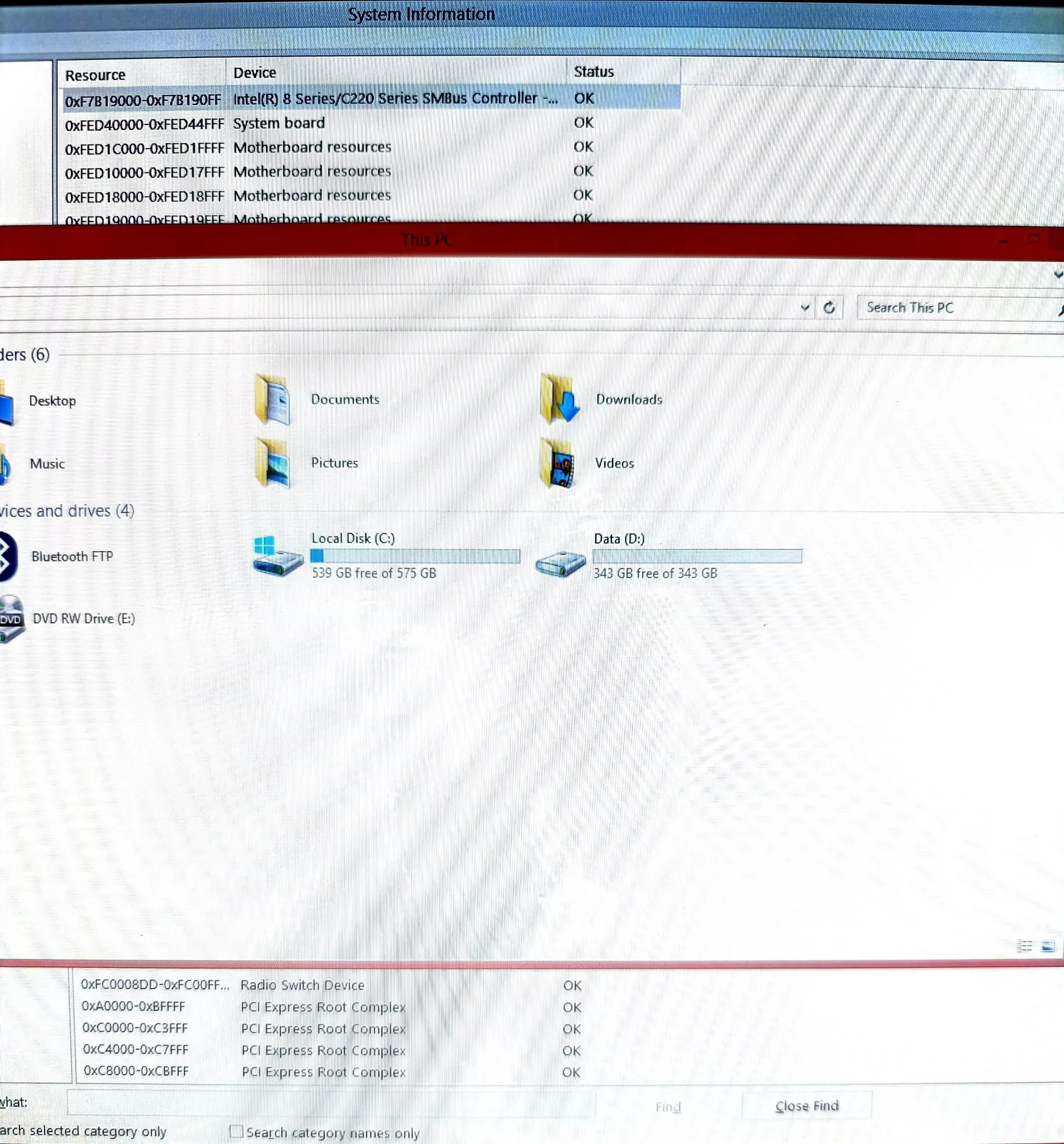
Task: Open the Videos folder icon
Action: [x=558, y=463]
